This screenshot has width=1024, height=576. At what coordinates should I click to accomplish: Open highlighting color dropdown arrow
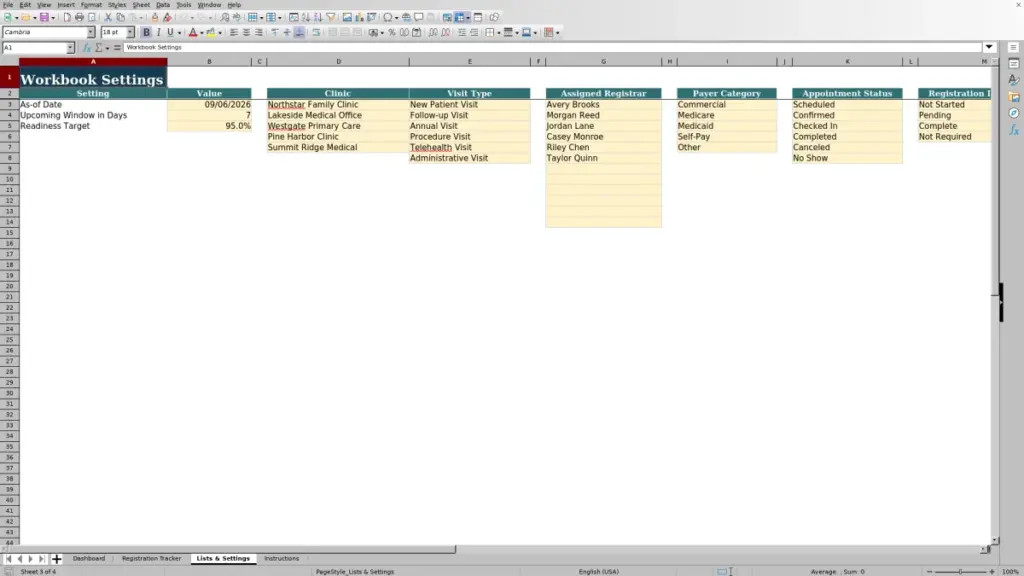[220, 33]
